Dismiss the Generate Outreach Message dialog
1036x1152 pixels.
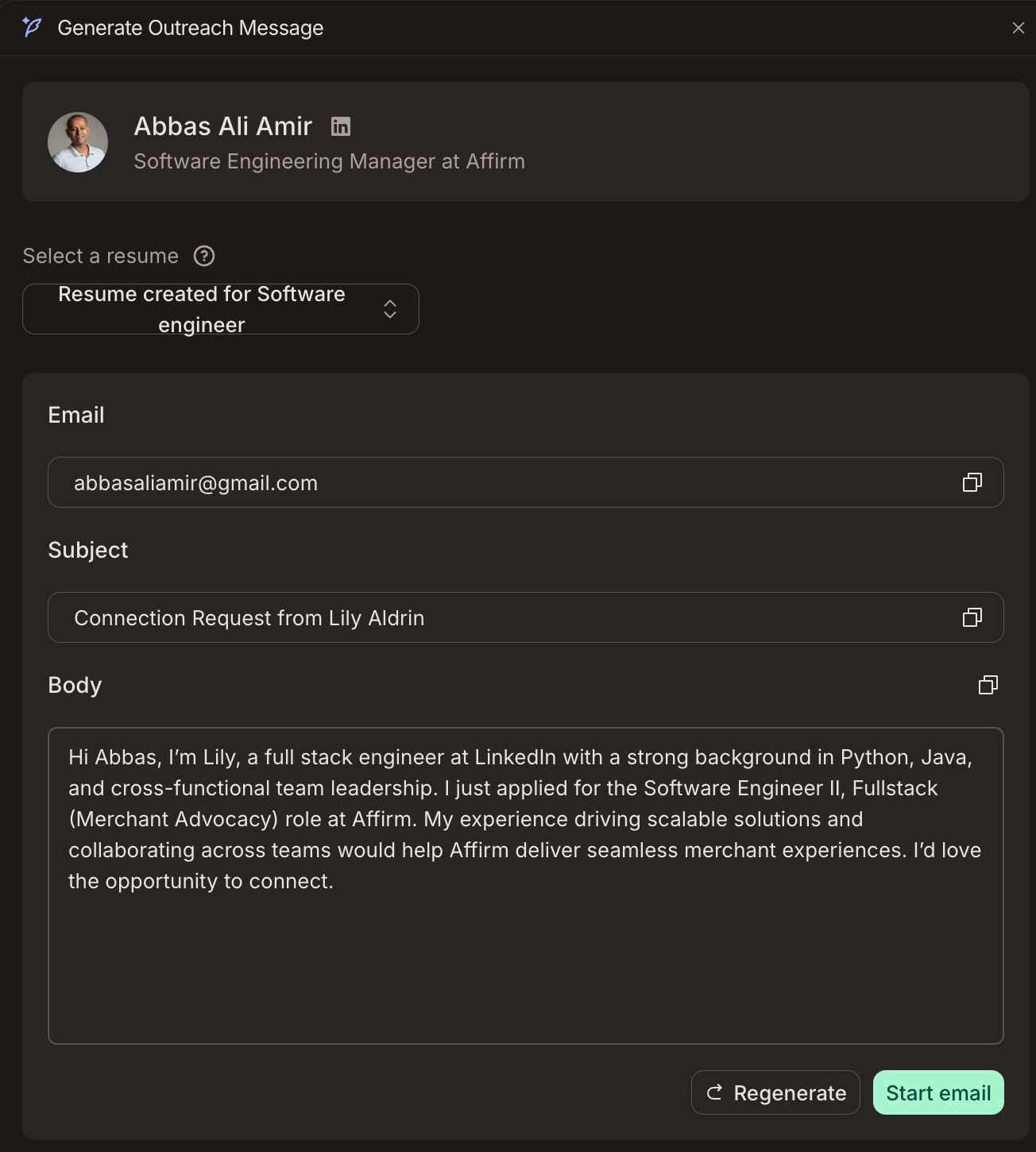click(1019, 28)
